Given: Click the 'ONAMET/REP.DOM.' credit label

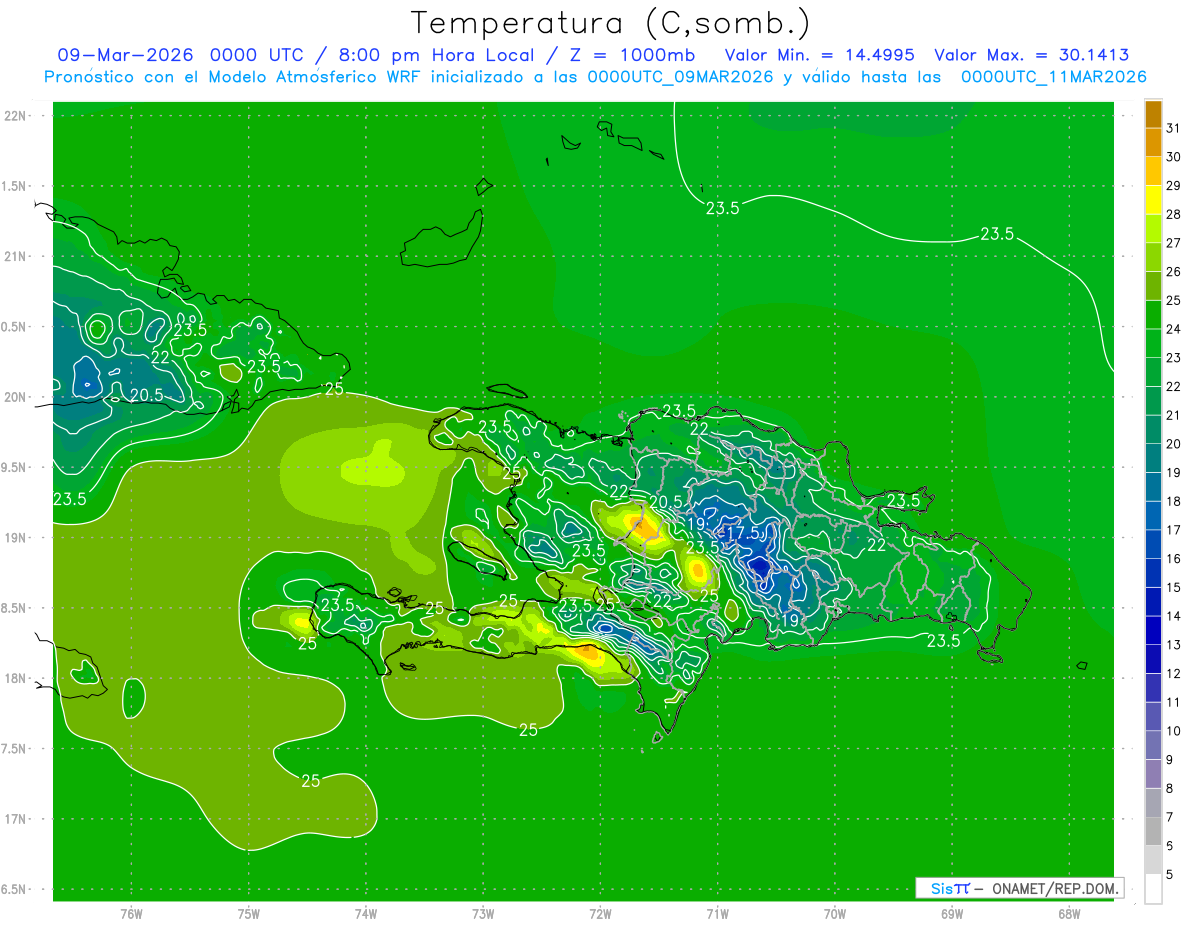Looking at the screenshot, I should point(1054,888).
